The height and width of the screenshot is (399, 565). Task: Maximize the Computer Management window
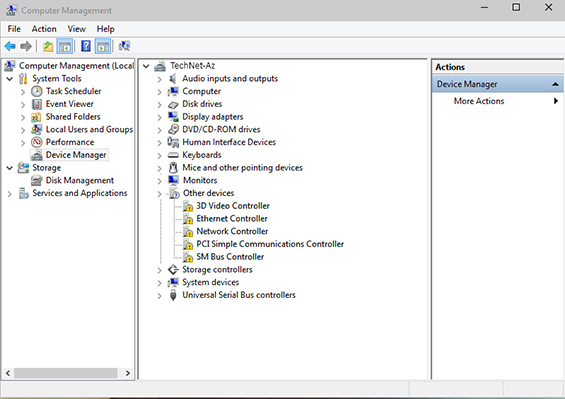click(516, 7)
